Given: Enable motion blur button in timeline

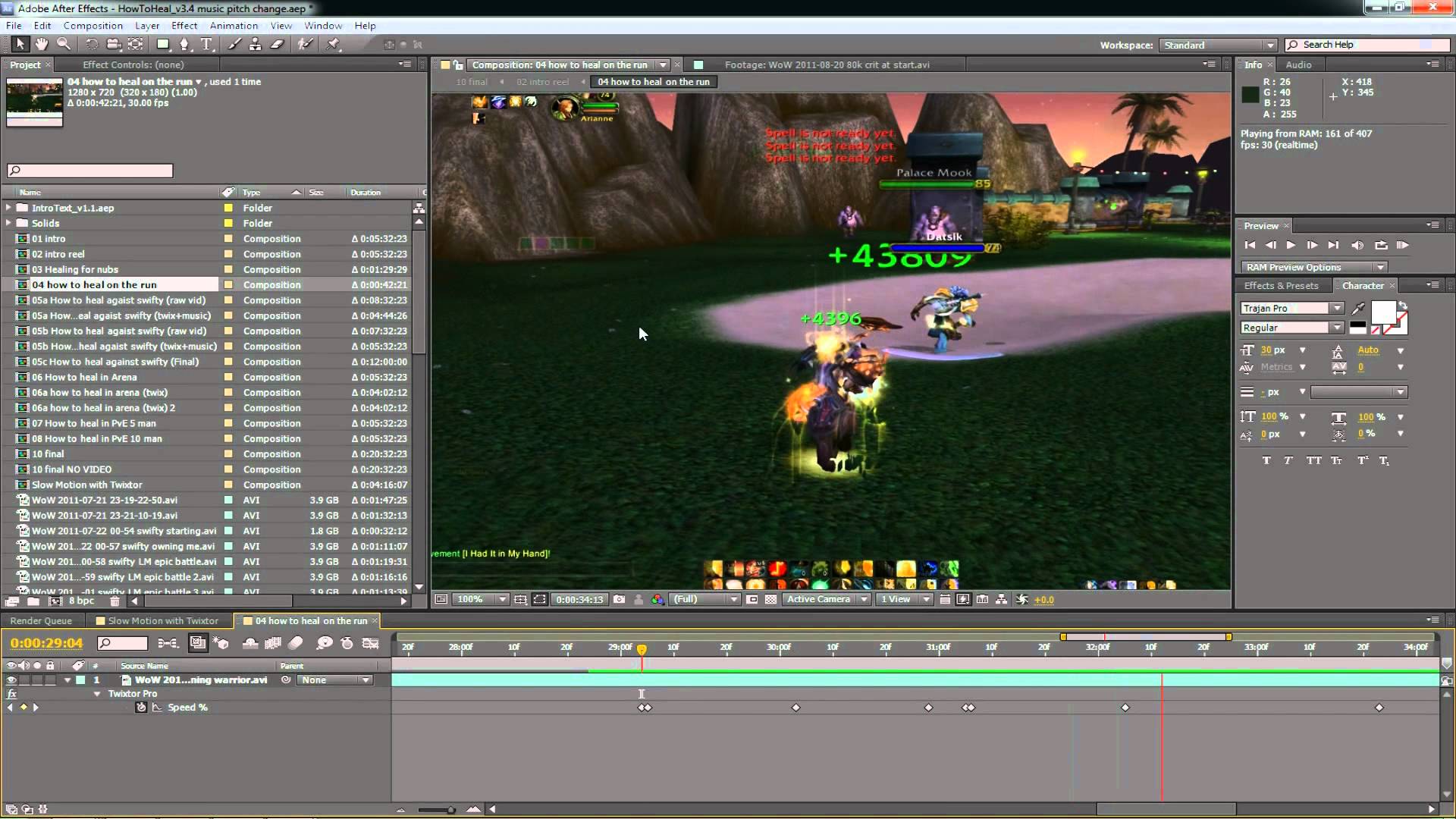Looking at the screenshot, I should point(296,643).
